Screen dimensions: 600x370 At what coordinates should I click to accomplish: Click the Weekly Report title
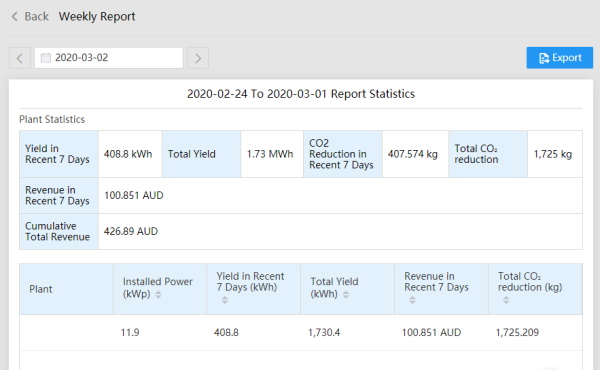coord(97,16)
